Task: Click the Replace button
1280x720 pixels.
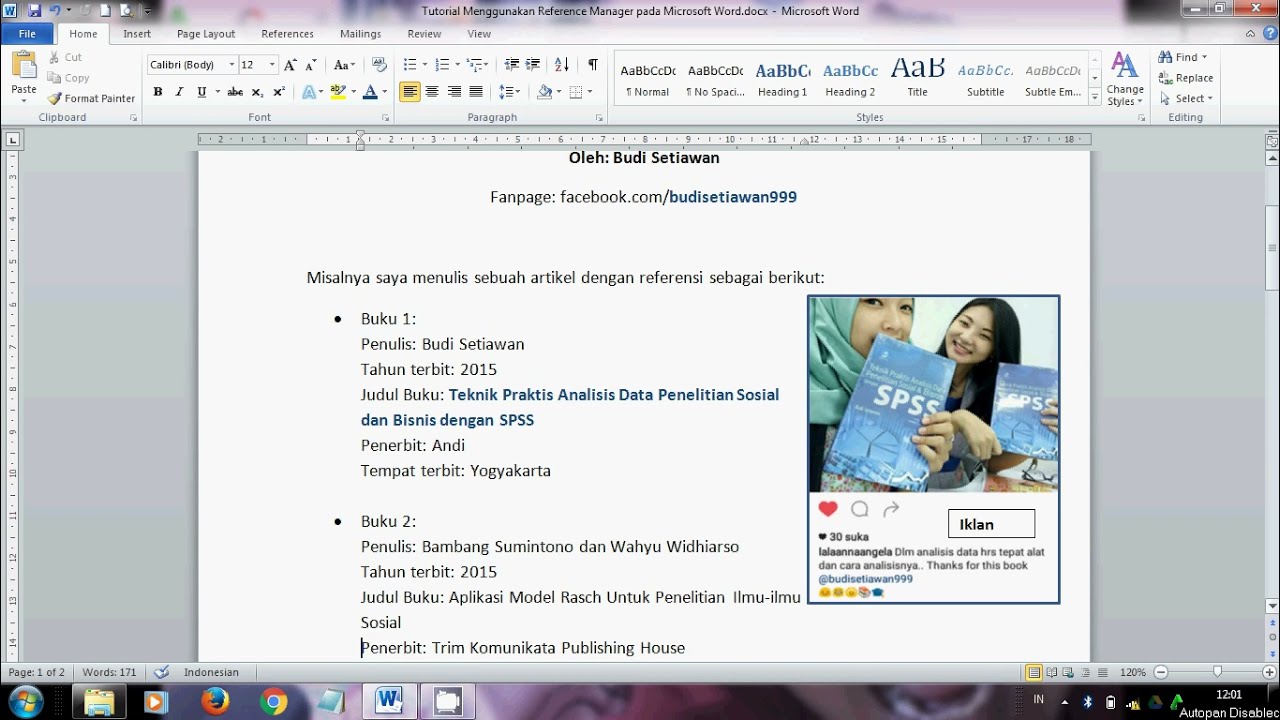Action: pos(1186,78)
